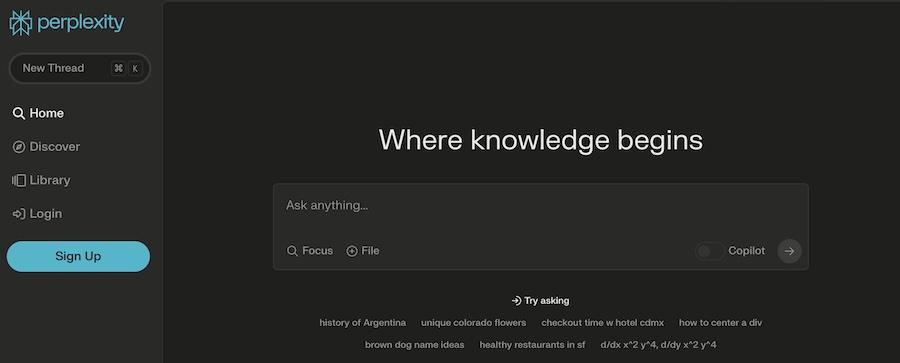Try the 'history of Argentina' suggestion
The width and height of the screenshot is (900, 363).
coord(363,323)
